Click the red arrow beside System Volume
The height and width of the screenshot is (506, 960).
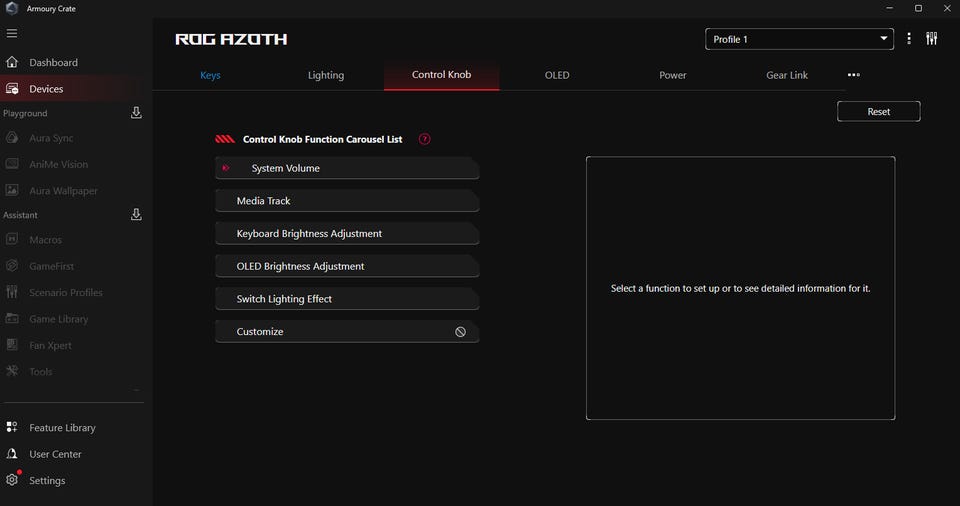click(x=225, y=168)
